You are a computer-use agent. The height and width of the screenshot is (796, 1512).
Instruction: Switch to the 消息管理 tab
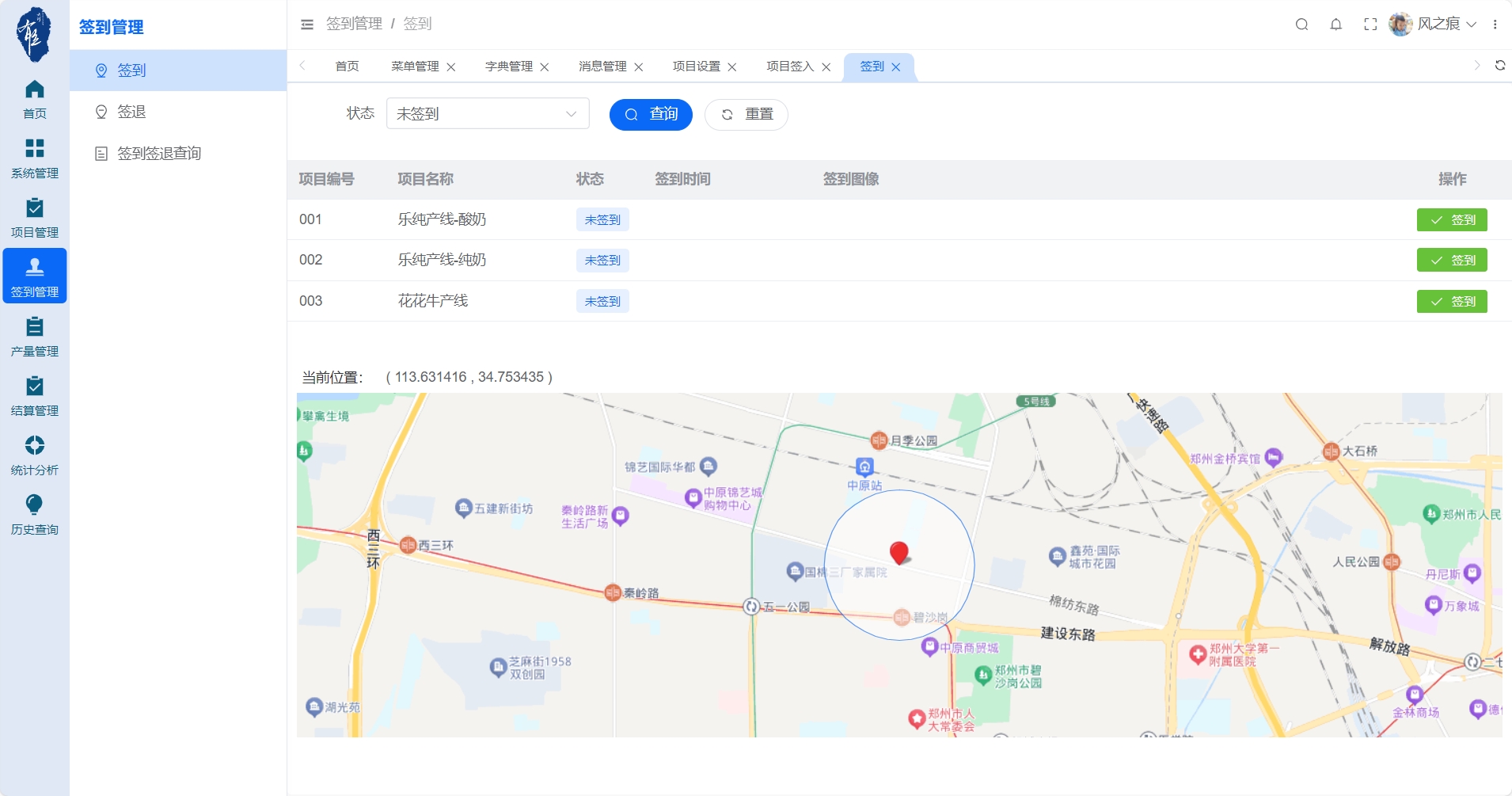(x=602, y=67)
